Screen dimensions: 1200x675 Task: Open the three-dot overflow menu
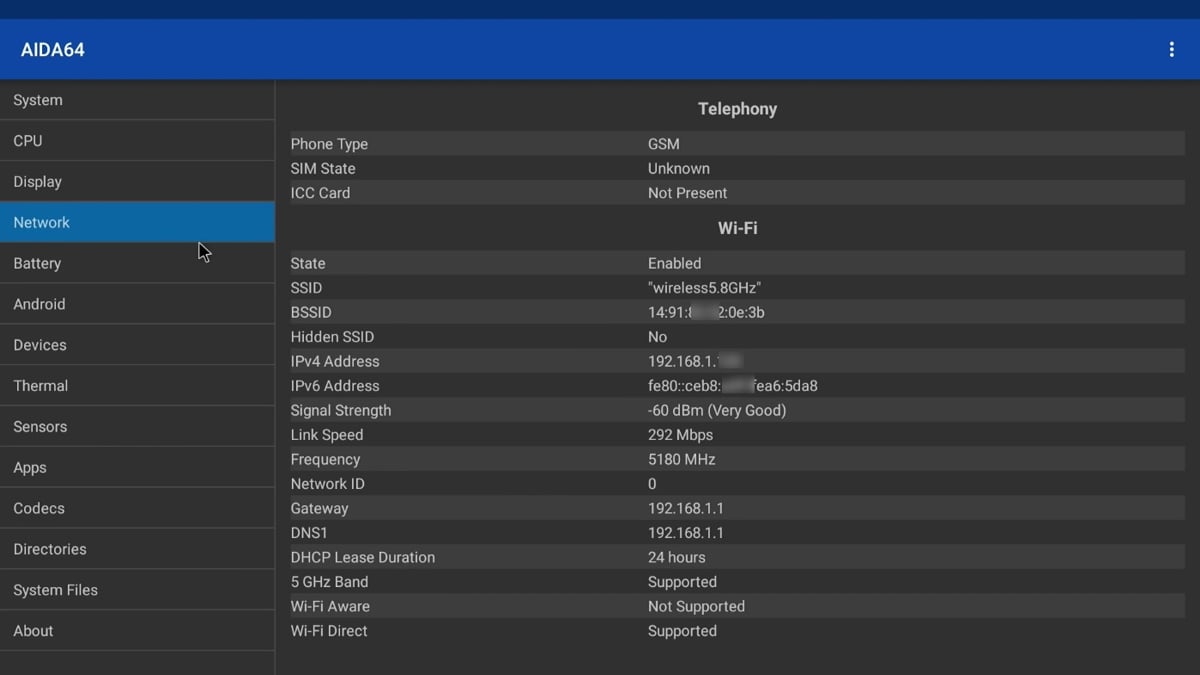pyautogui.click(x=1171, y=50)
